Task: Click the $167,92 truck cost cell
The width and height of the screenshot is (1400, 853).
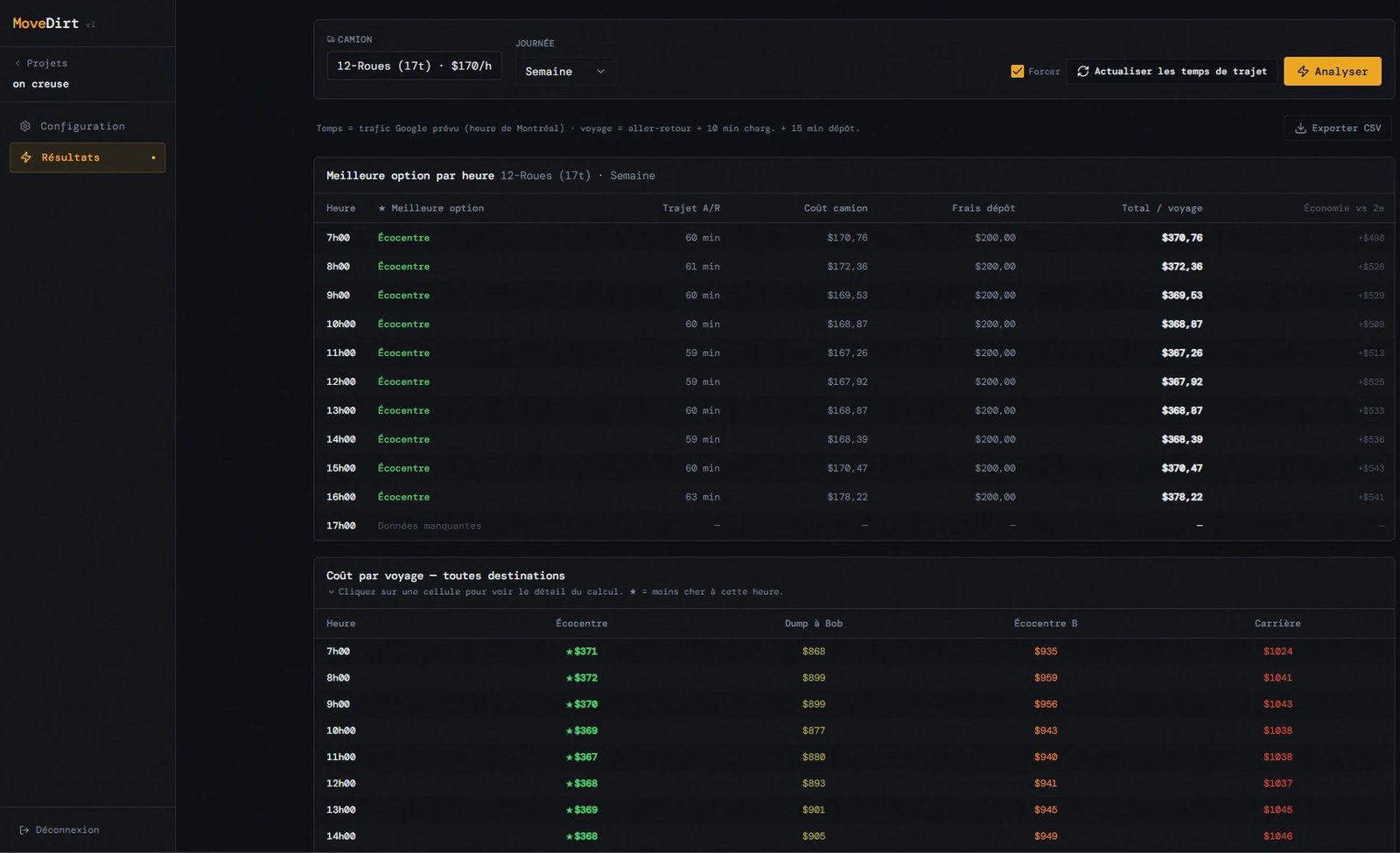Action: 848,381
